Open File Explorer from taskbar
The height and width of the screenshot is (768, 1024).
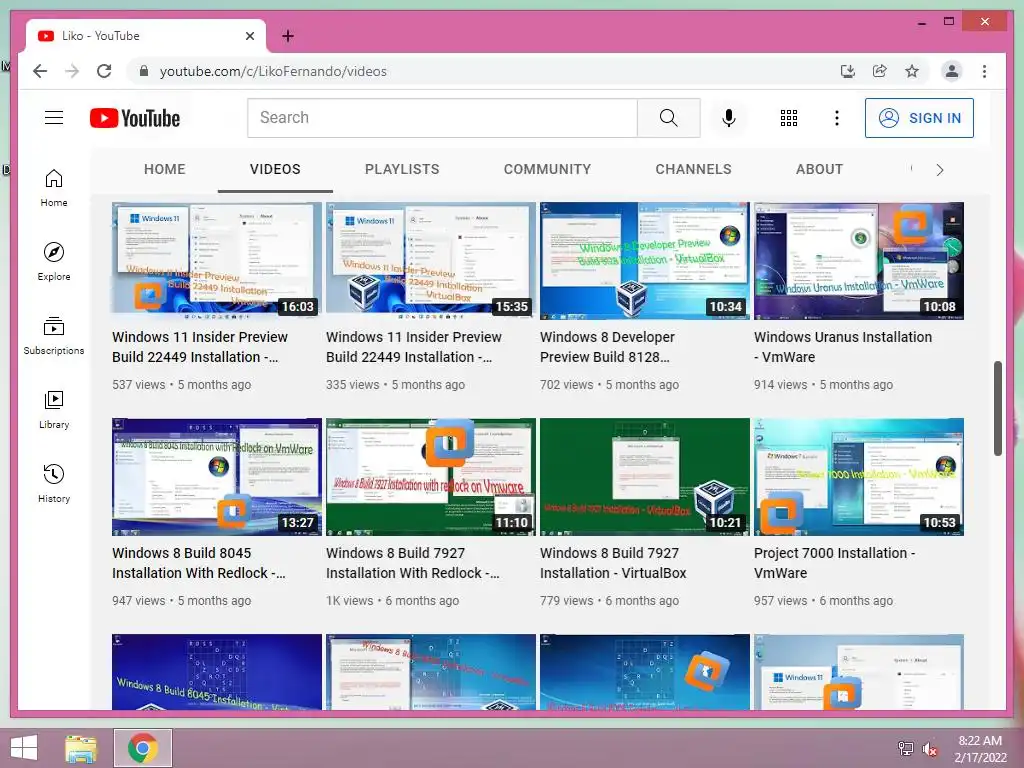point(81,748)
